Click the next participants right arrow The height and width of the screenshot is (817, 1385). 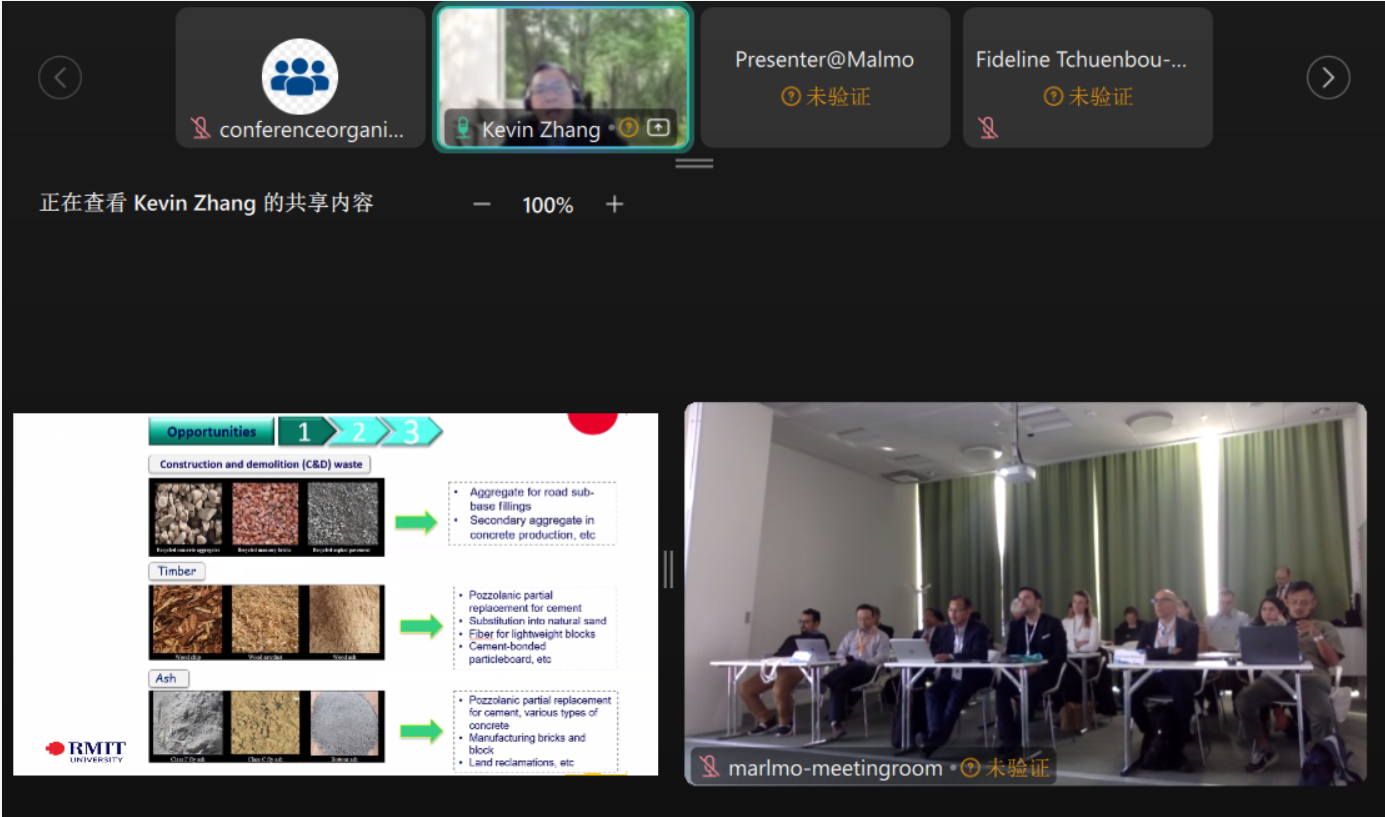(1327, 77)
